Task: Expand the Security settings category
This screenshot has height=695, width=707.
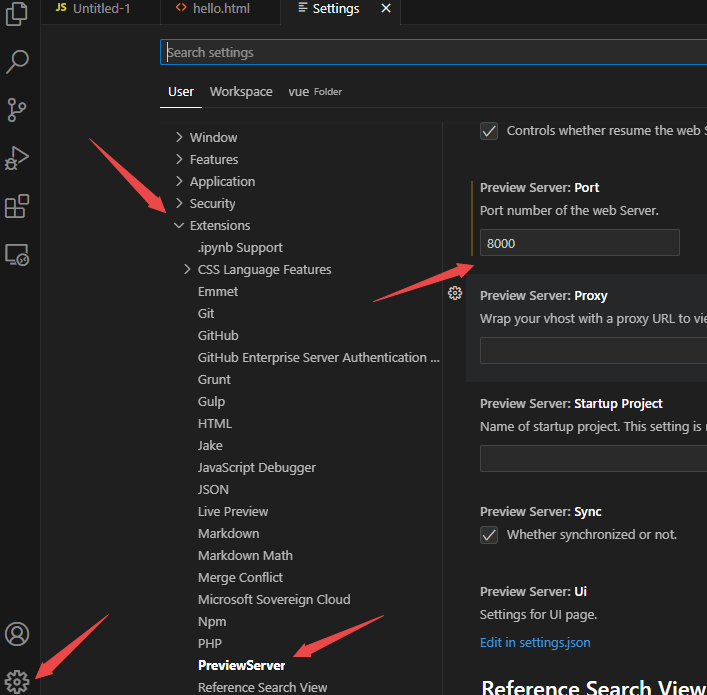Action: 179,203
